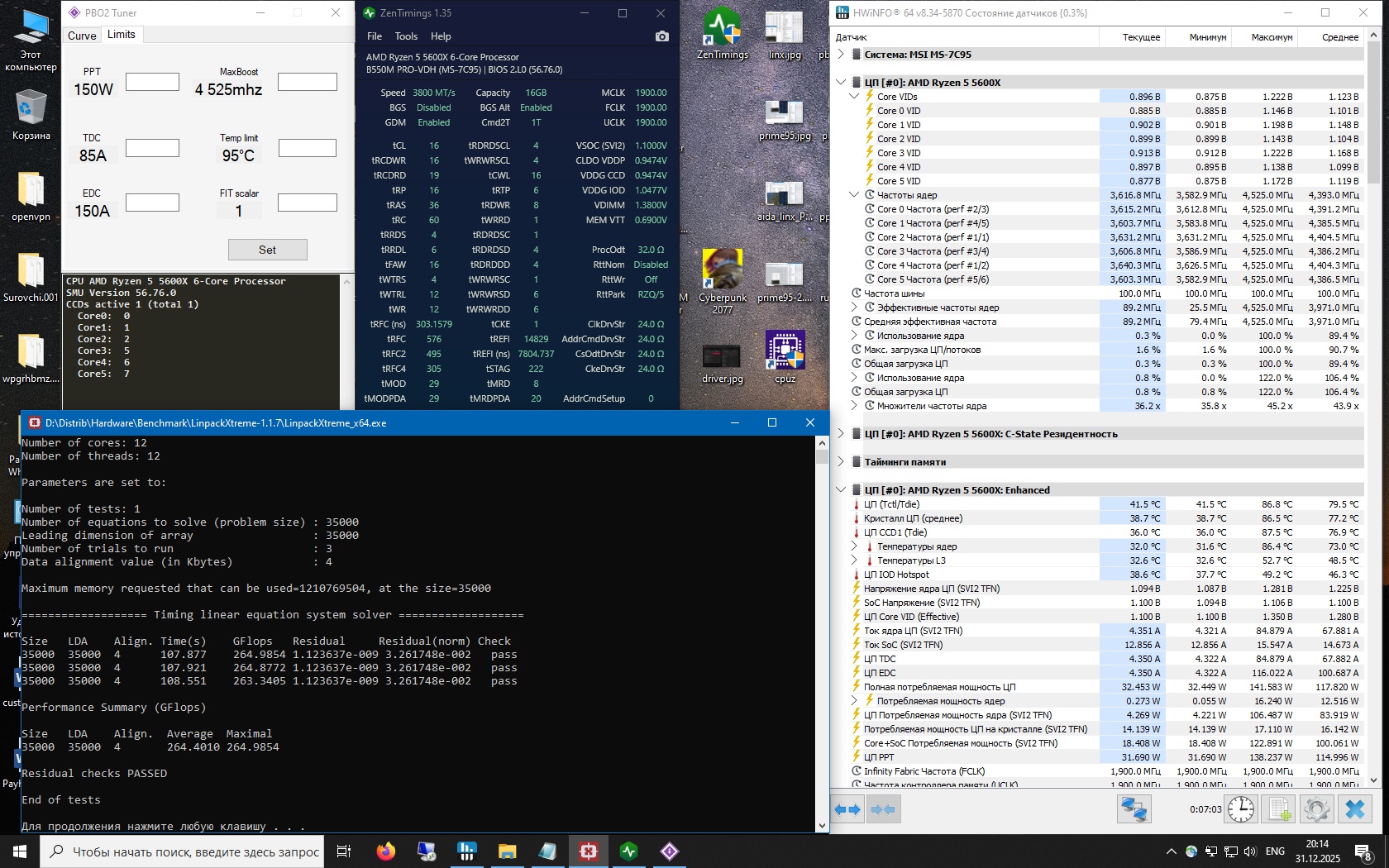
Task: Switch to HWiNFO via its taskbar icon
Action: [466, 851]
